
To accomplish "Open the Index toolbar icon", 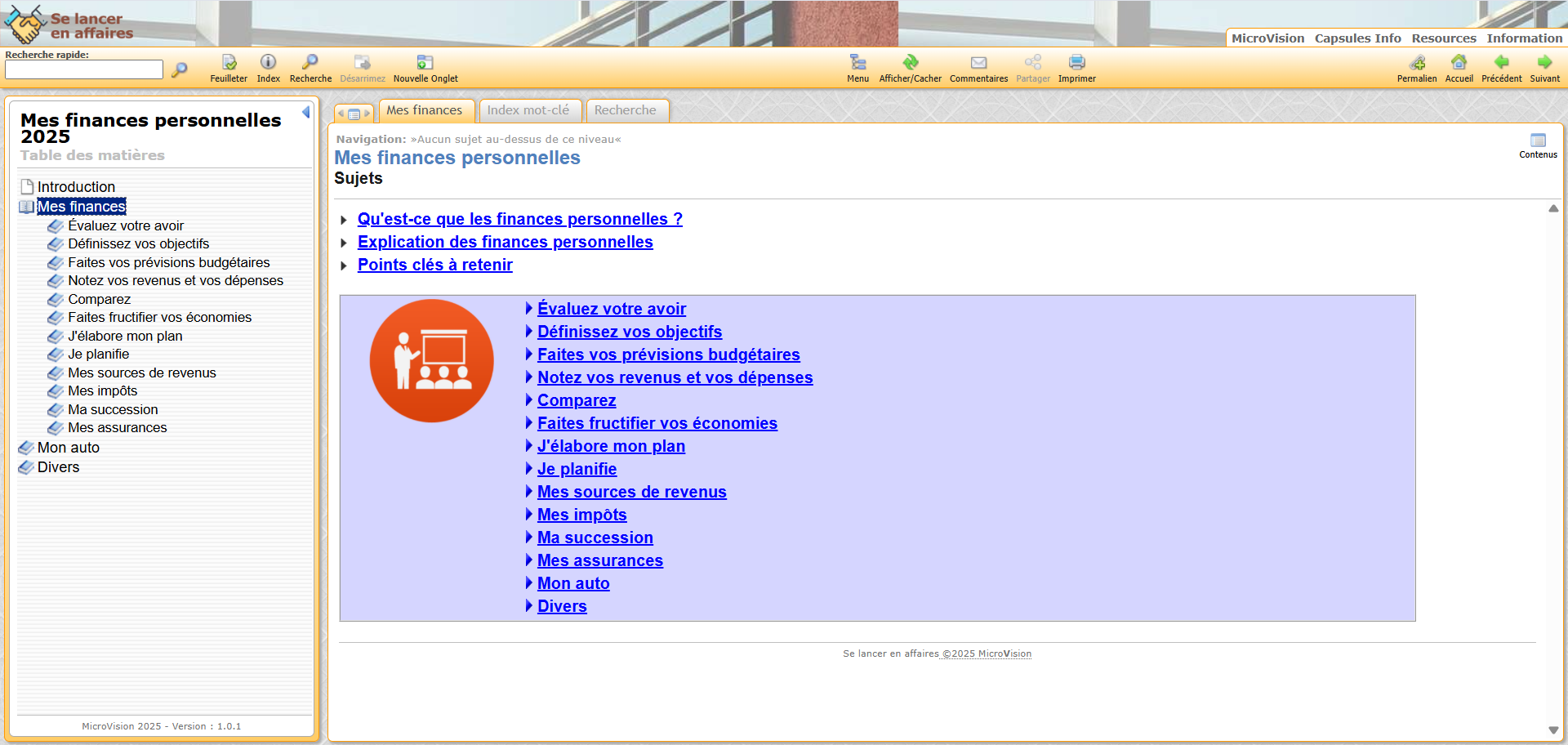I will 268,63.
